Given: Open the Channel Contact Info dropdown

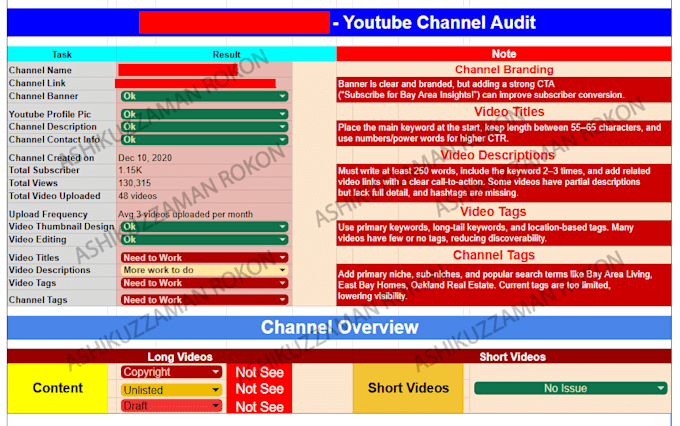Looking at the screenshot, I should click(204, 140).
